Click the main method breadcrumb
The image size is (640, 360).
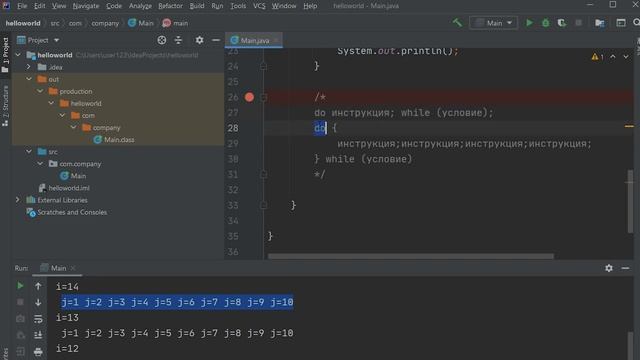175,23
